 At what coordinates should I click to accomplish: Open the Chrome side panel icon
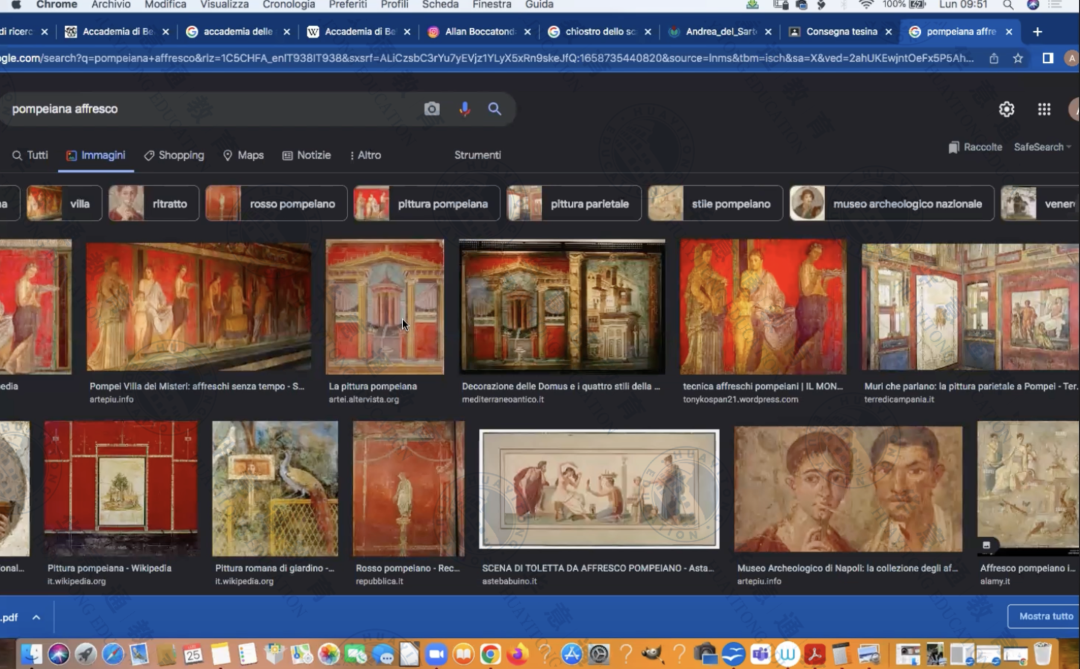point(1048,59)
